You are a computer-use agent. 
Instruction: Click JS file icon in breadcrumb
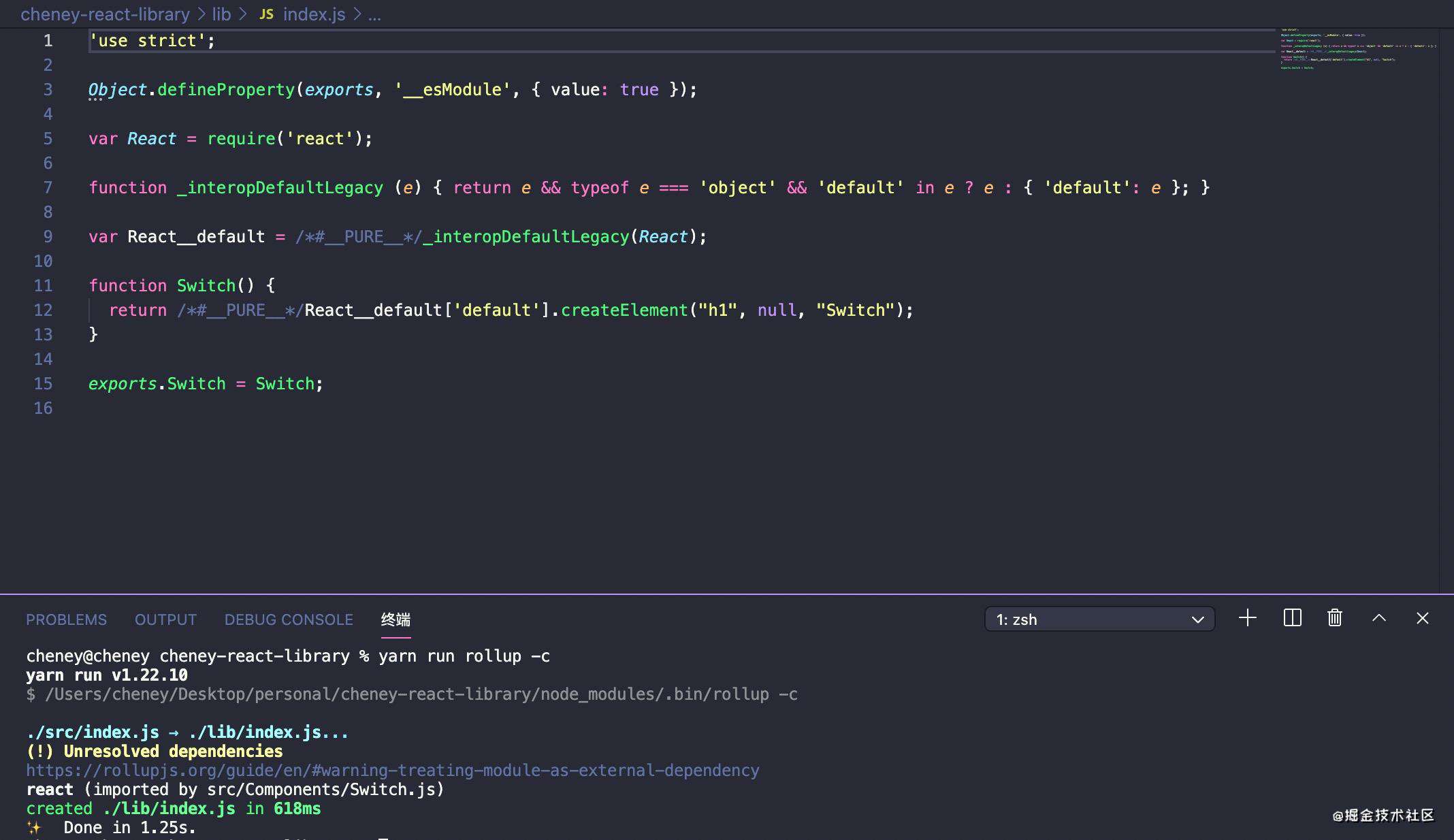266,14
